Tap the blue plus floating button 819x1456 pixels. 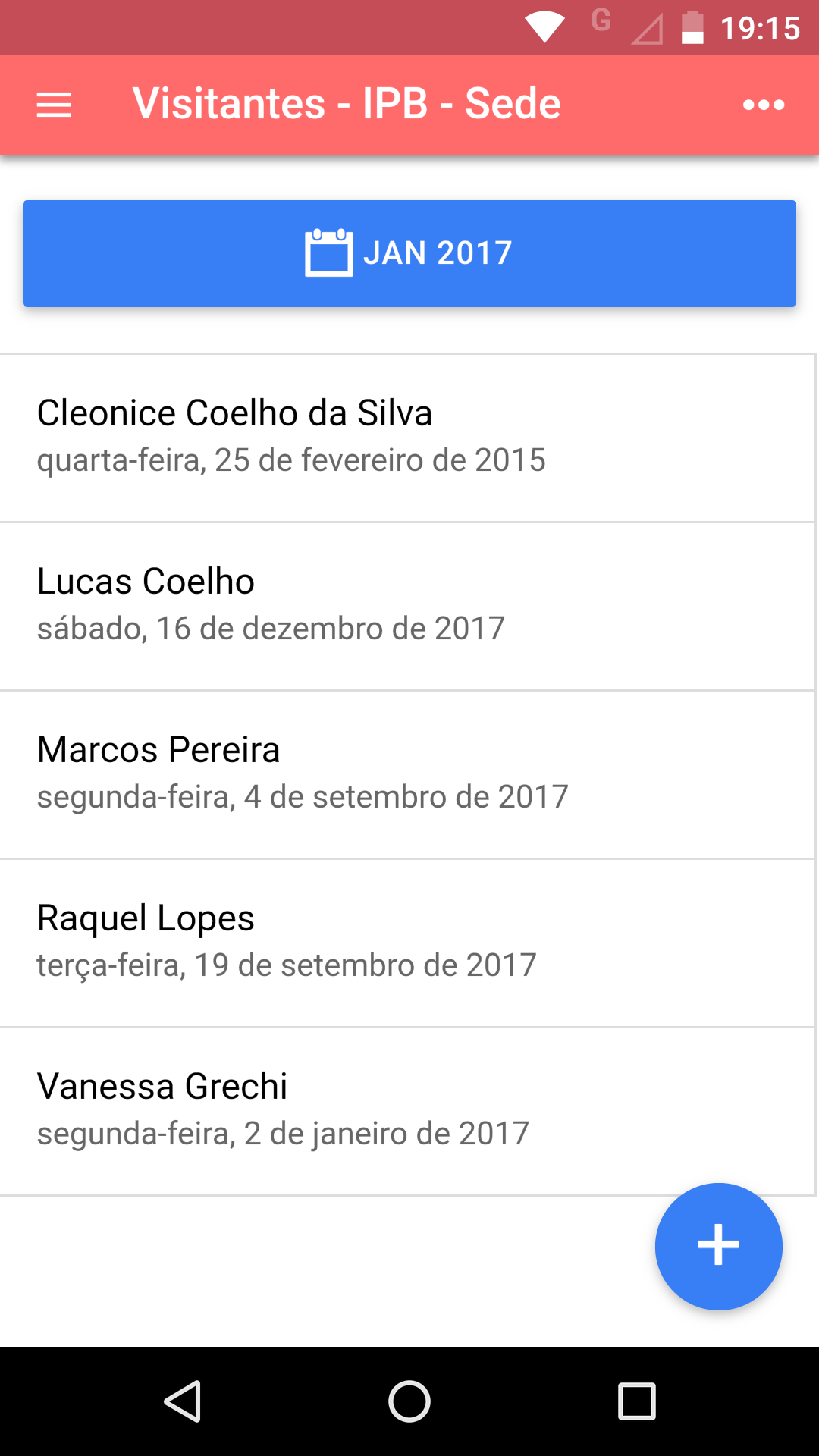pos(718,1246)
